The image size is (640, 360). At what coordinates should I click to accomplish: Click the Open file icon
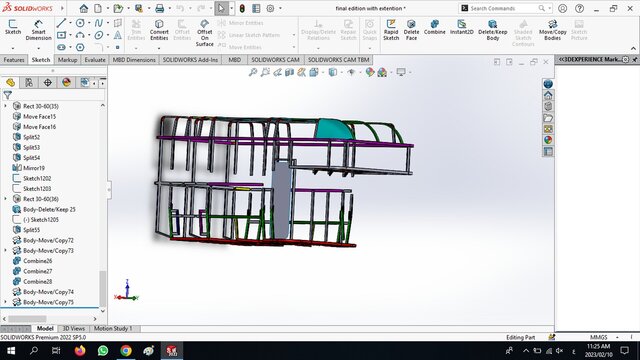(118, 8)
